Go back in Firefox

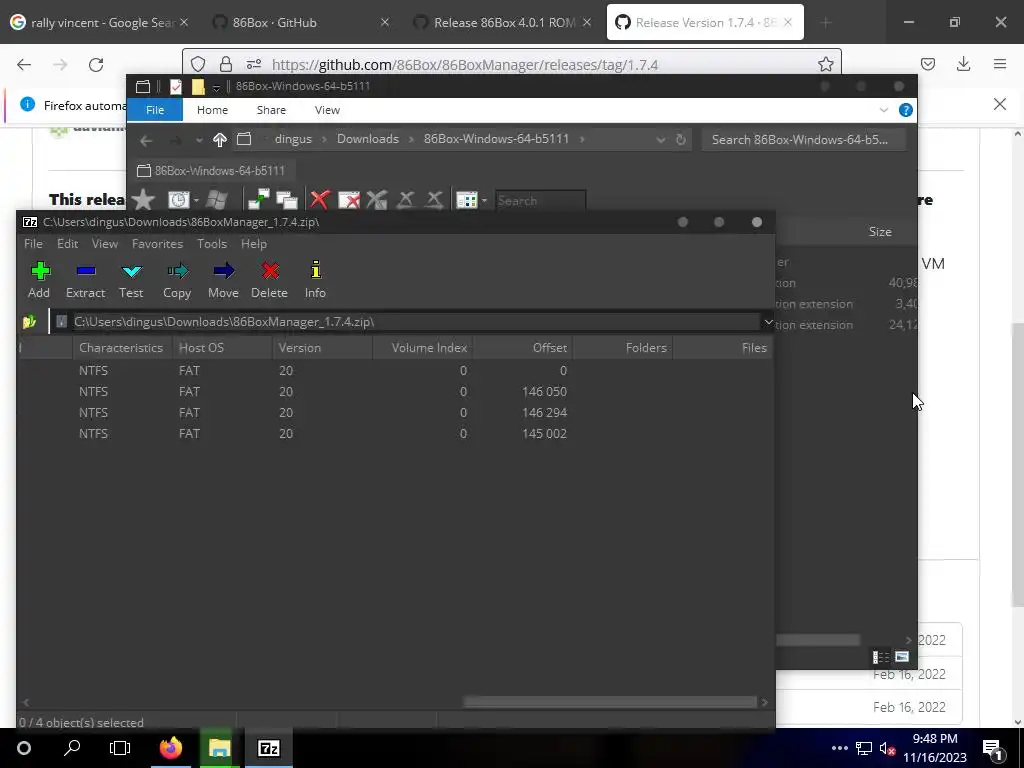coord(24,65)
